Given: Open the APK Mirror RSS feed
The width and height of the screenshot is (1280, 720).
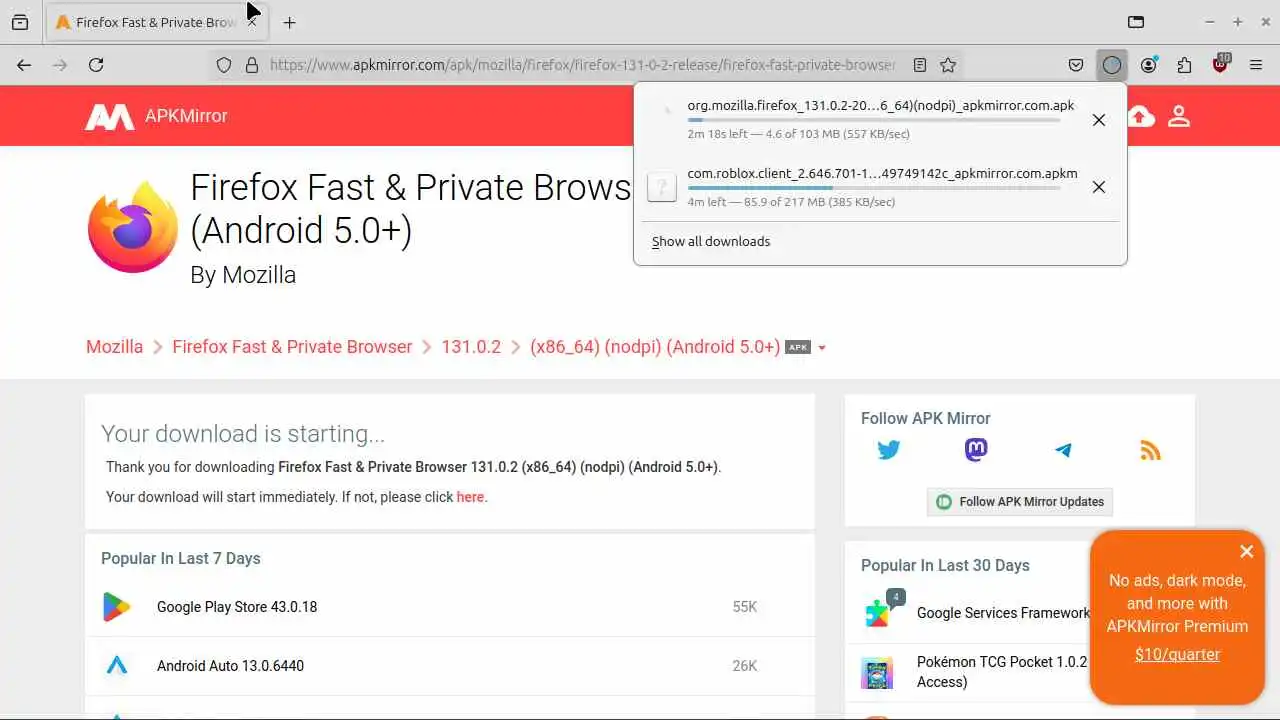Looking at the screenshot, I should coord(1150,451).
